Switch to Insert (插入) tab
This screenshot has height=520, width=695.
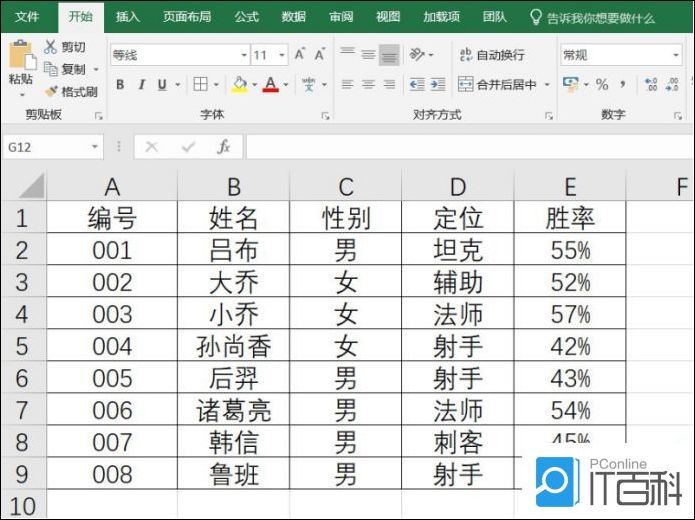(128, 17)
